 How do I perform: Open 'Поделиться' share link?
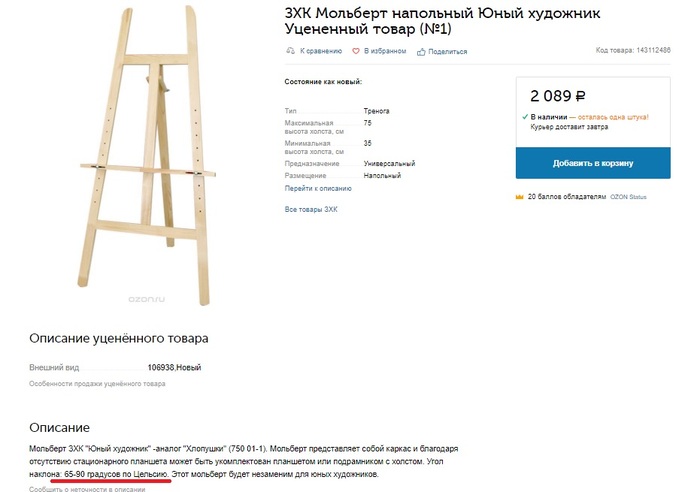tap(448, 52)
